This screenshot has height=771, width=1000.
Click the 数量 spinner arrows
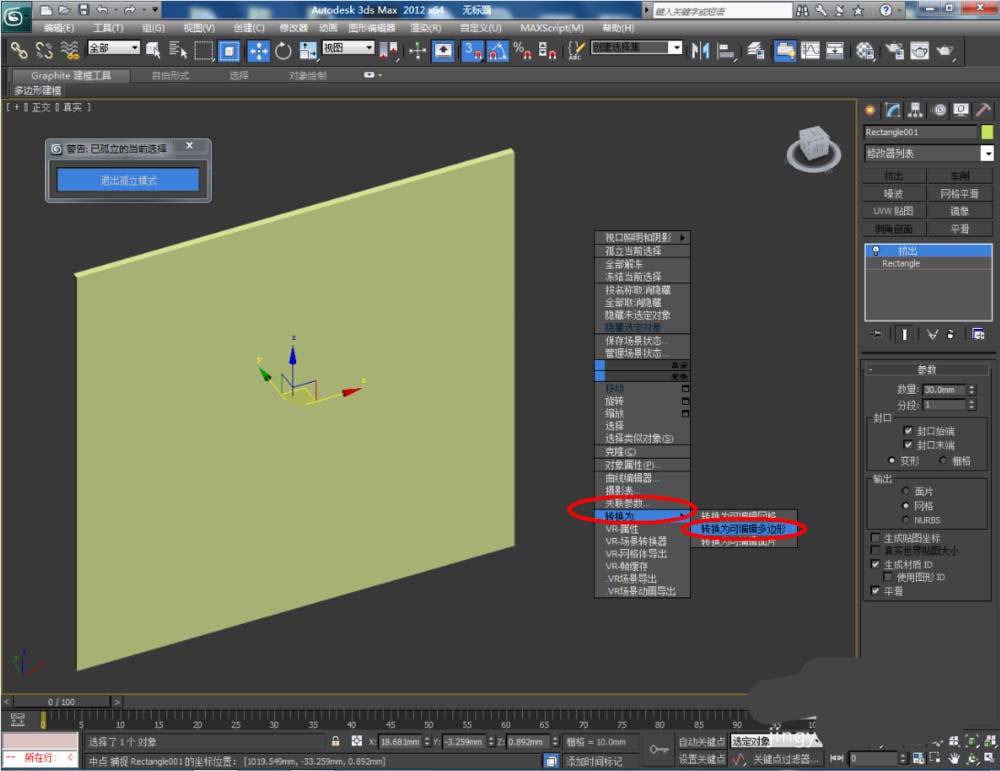point(972,390)
